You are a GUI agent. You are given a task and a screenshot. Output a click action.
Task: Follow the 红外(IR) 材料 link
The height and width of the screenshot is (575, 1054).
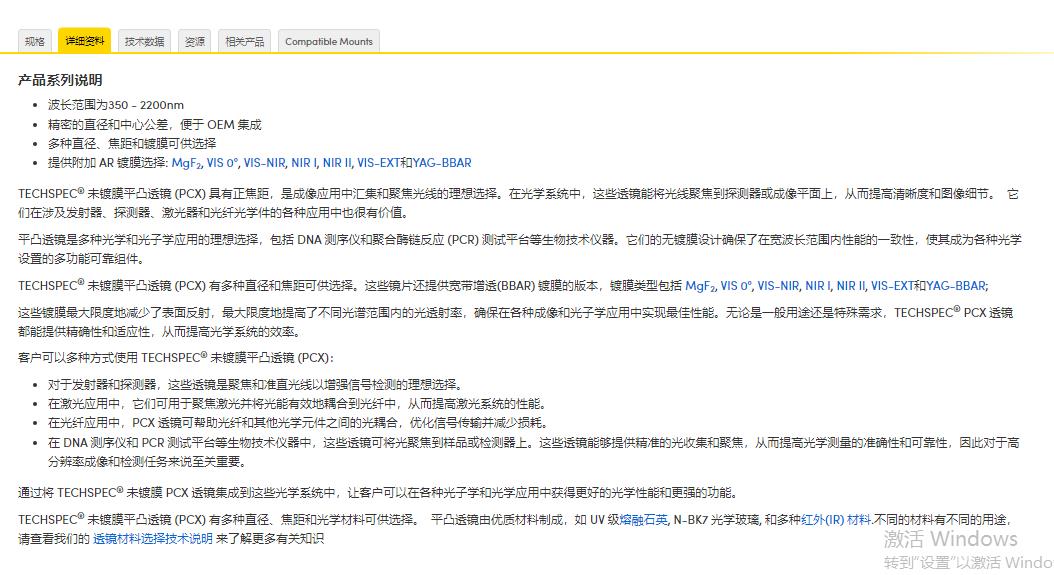tap(836, 520)
